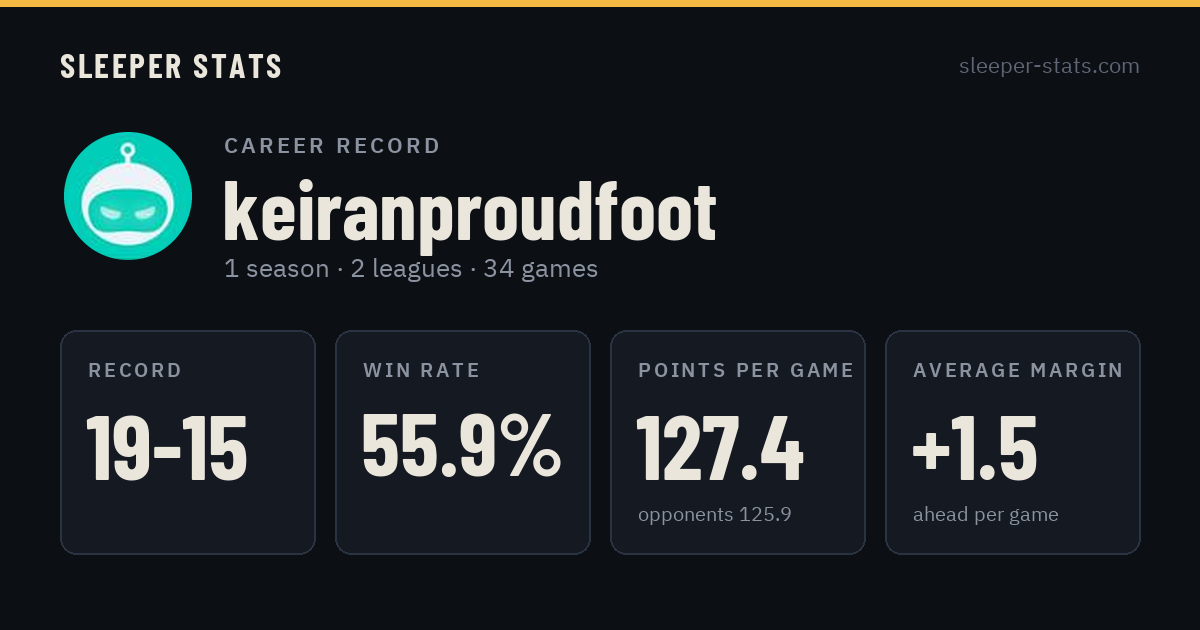Select the opponents 125.9 subtext
This screenshot has width=1200, height=630.
715,515
